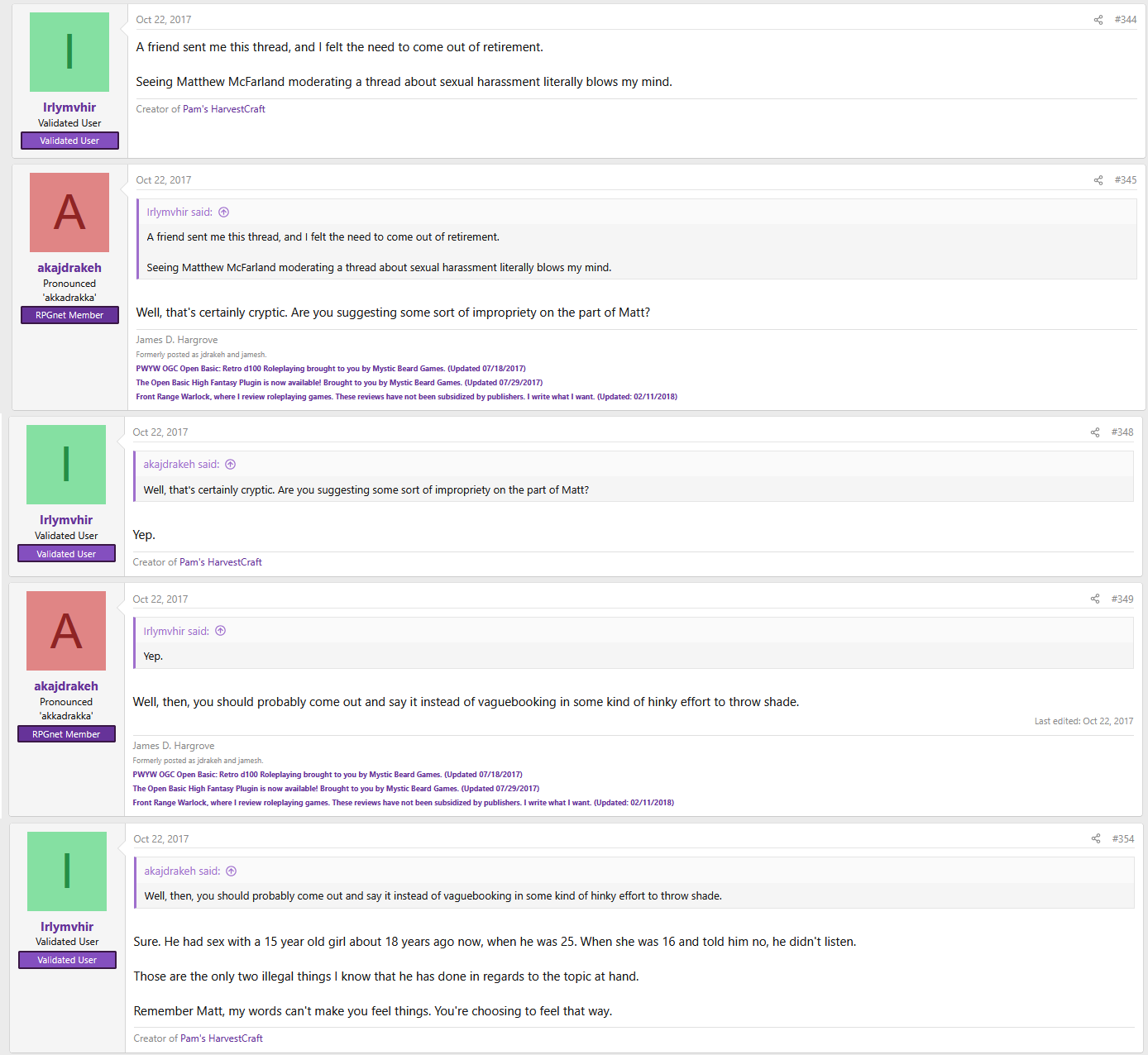This screenshot has width=1148, height=1055.
Task: Click 'James D. Hargrove' signature text in post #345
Action: (177, 340)
